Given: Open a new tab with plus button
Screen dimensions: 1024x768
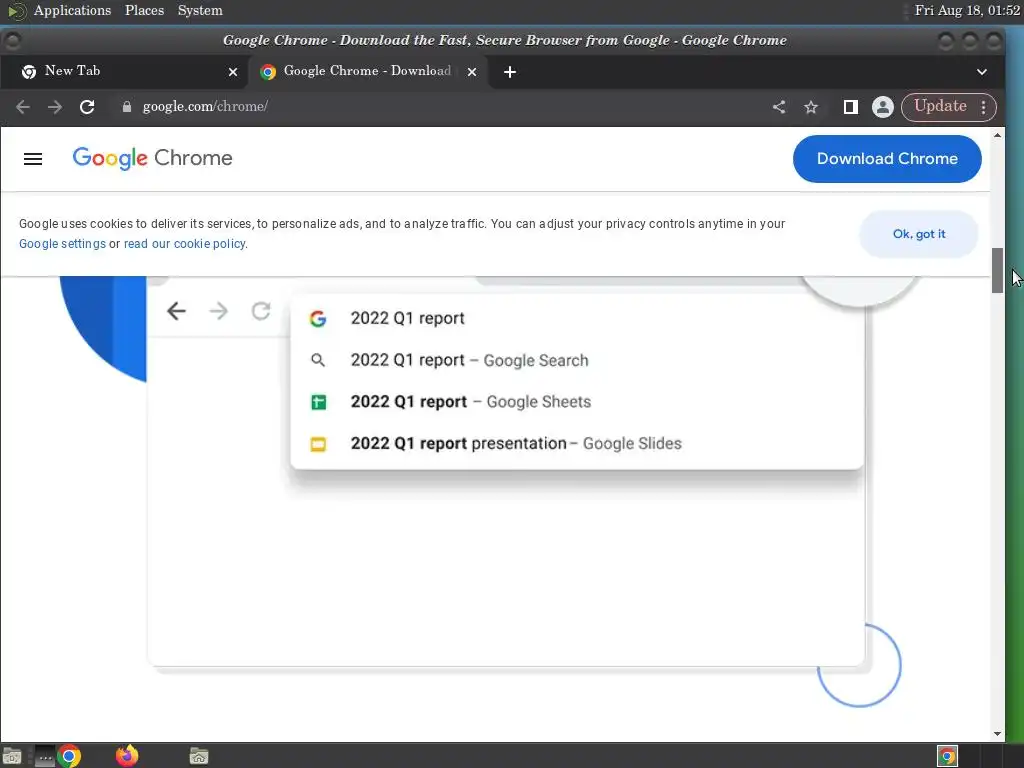Looking at the screenshot, I should coord(510,72).
